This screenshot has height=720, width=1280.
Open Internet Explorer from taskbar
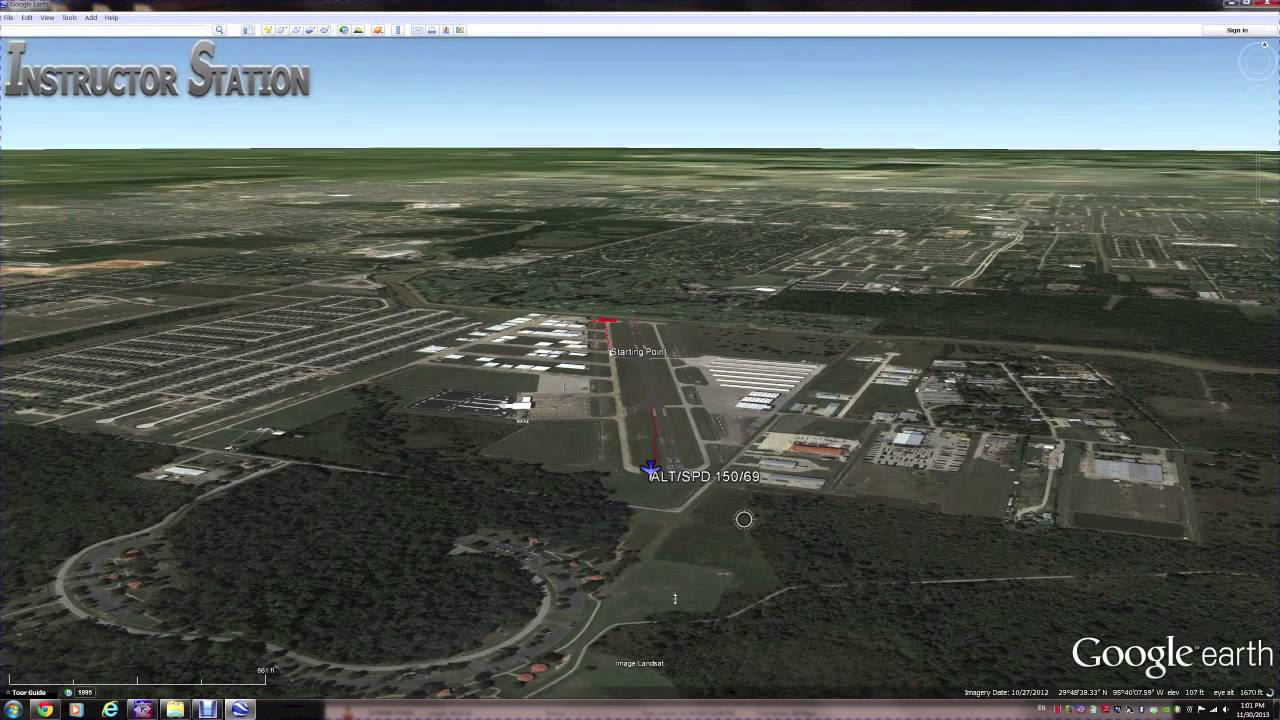(110, 709)
